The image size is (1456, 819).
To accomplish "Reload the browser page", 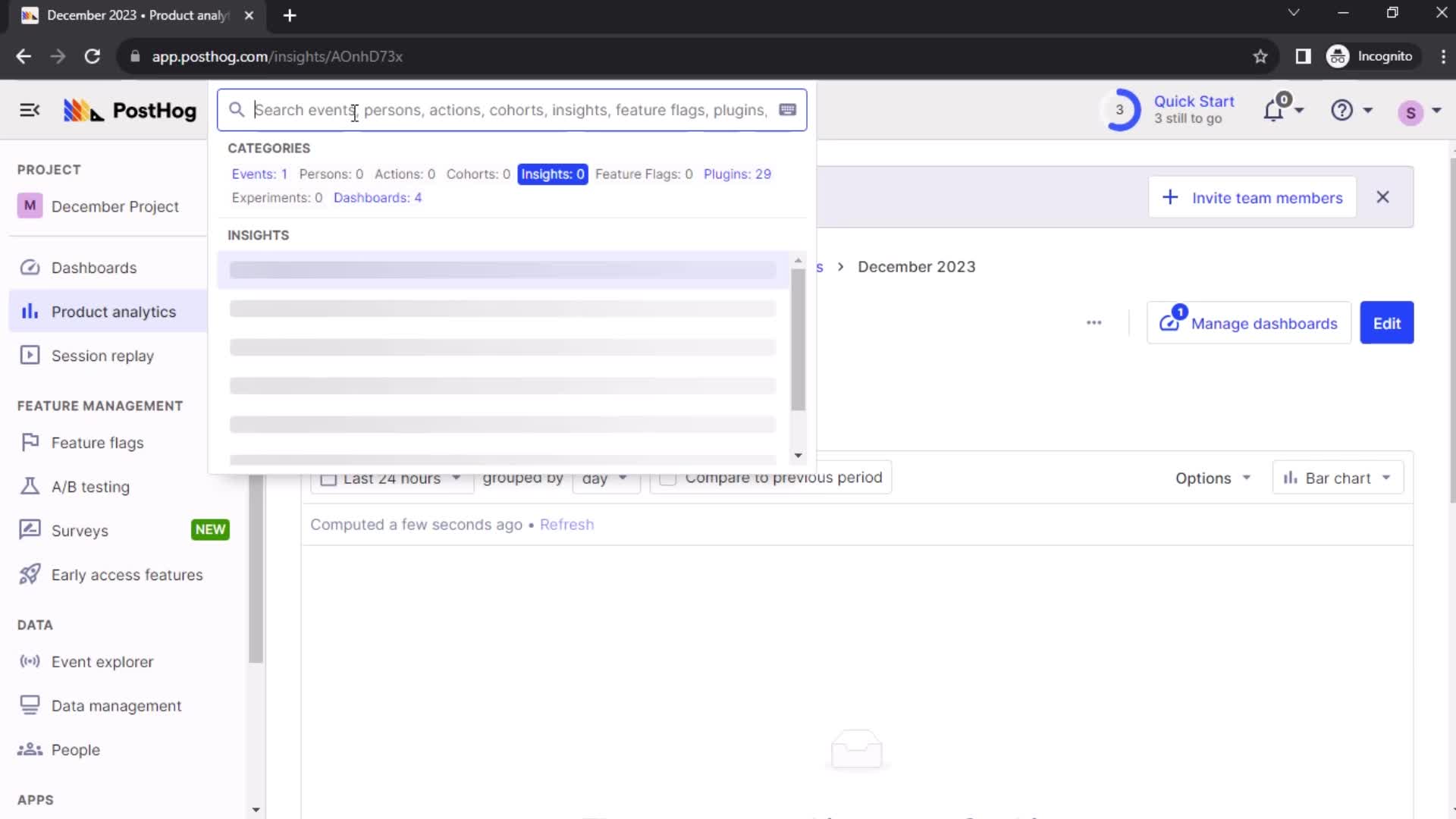I will pos(92,57).
